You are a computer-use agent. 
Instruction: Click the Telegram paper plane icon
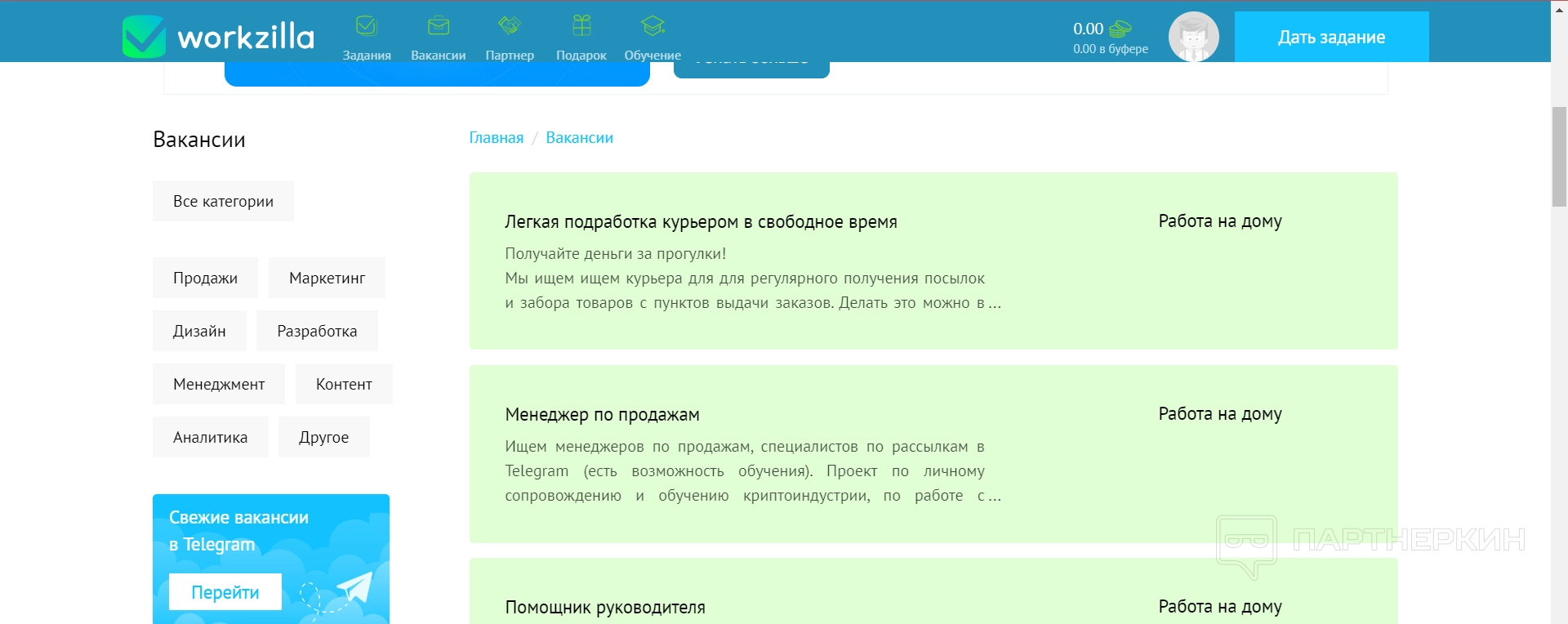[354, 586]
